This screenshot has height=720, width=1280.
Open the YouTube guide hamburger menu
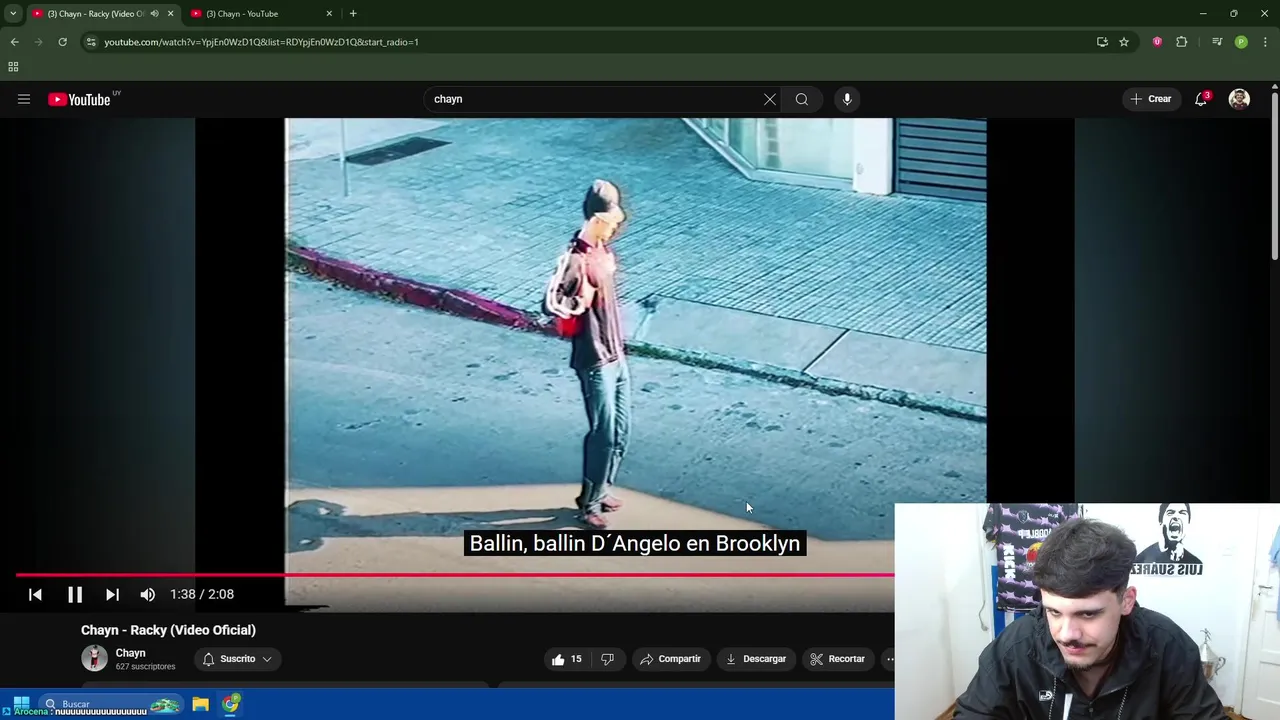point(24,99)
